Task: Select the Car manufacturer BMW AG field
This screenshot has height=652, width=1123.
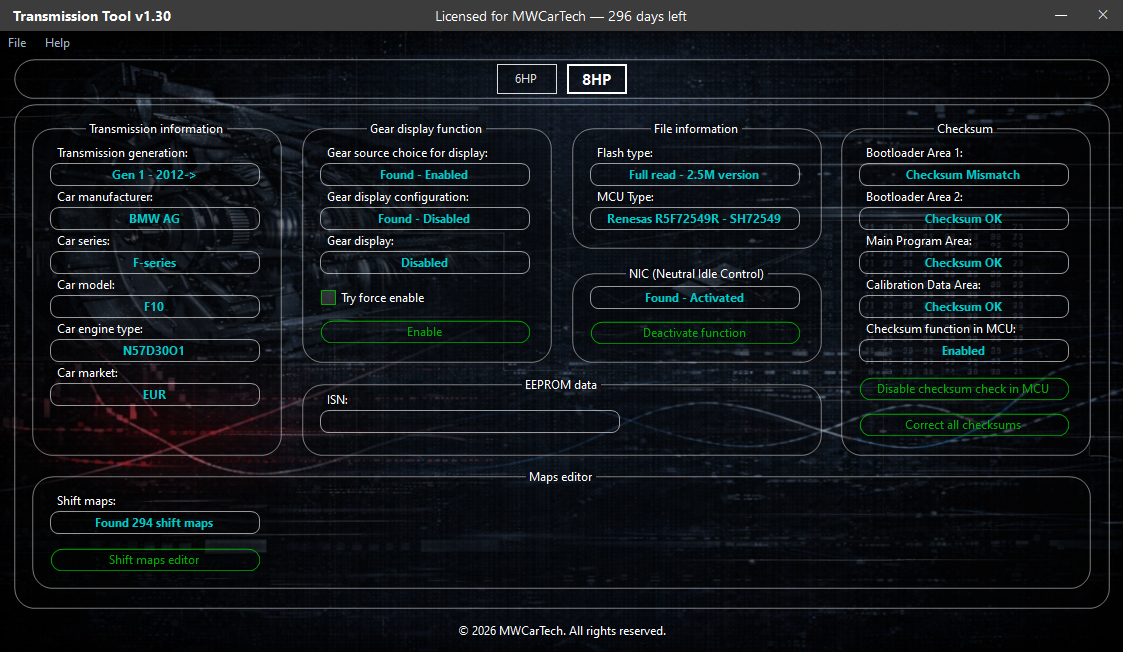Action: pyautogui.click(x=155, y=219)
